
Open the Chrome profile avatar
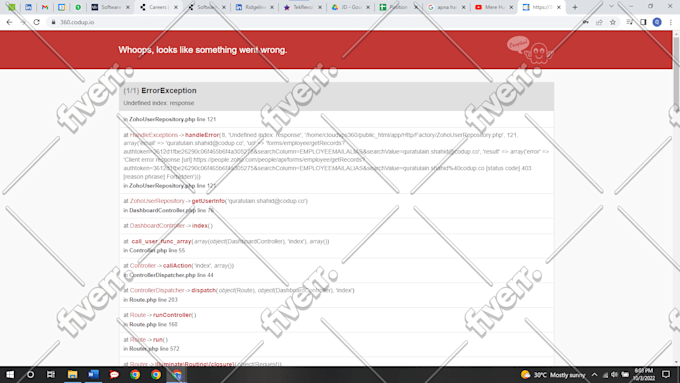(x=657, y=22)
